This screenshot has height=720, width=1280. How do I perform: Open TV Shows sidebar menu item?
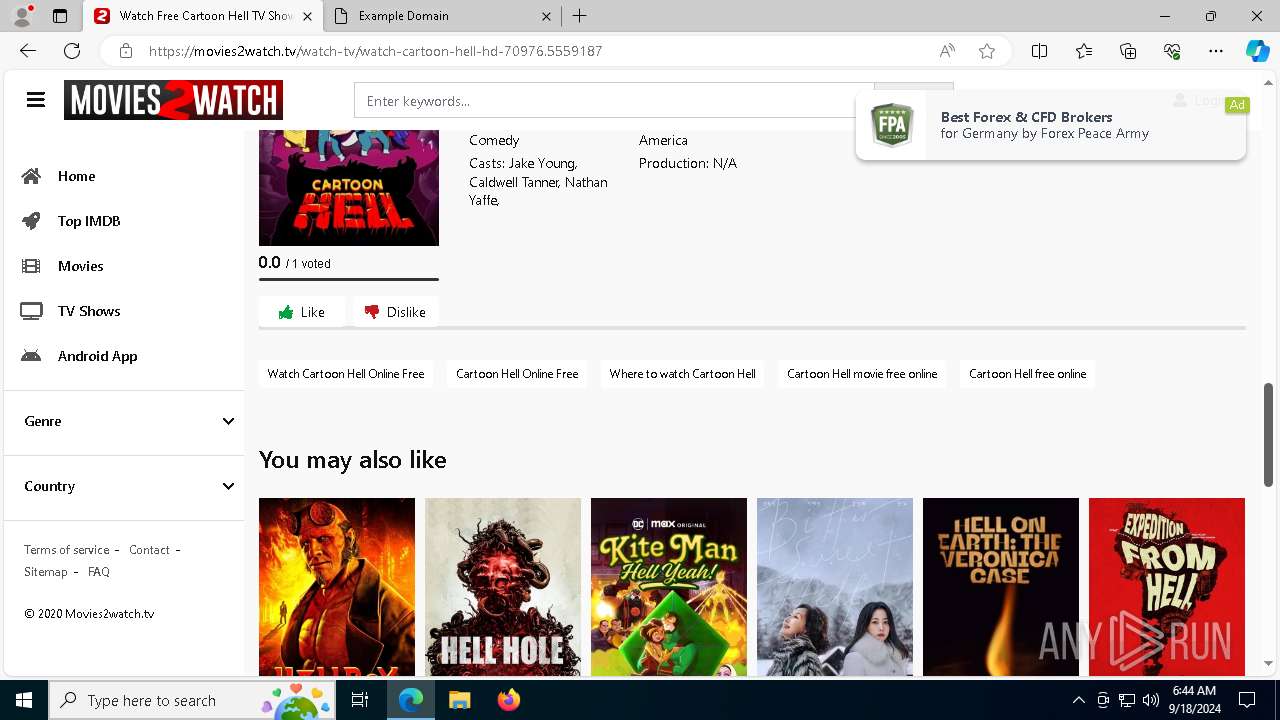[x=89, y=311]
